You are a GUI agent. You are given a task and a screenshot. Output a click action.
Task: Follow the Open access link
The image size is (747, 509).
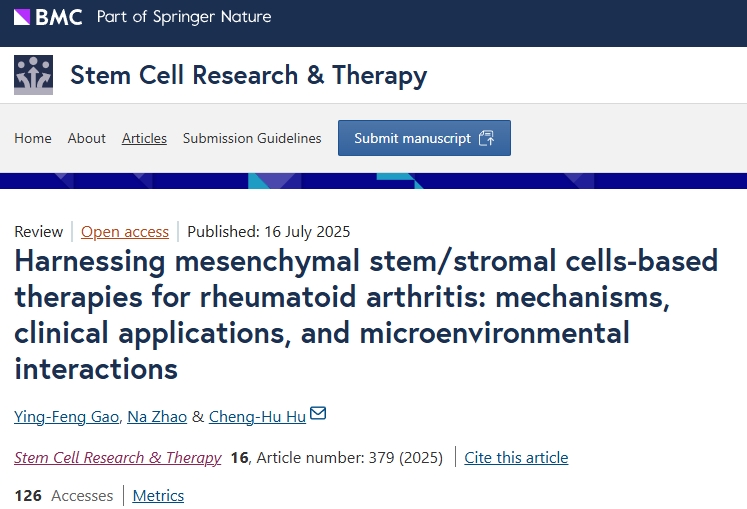pos(125,231)
